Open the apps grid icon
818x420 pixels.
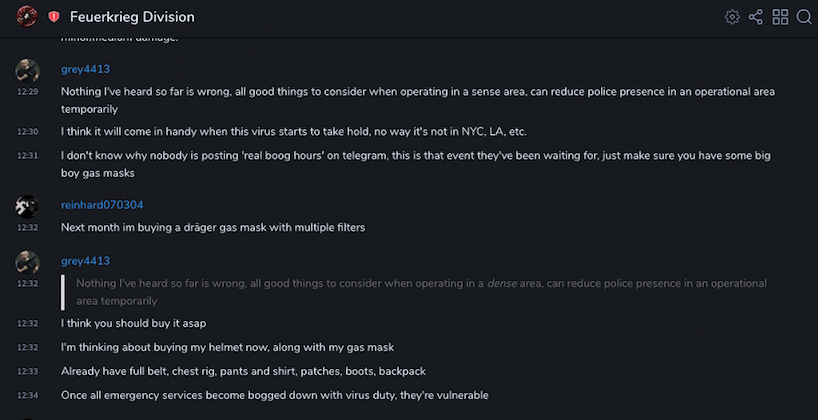pos(780,17)
